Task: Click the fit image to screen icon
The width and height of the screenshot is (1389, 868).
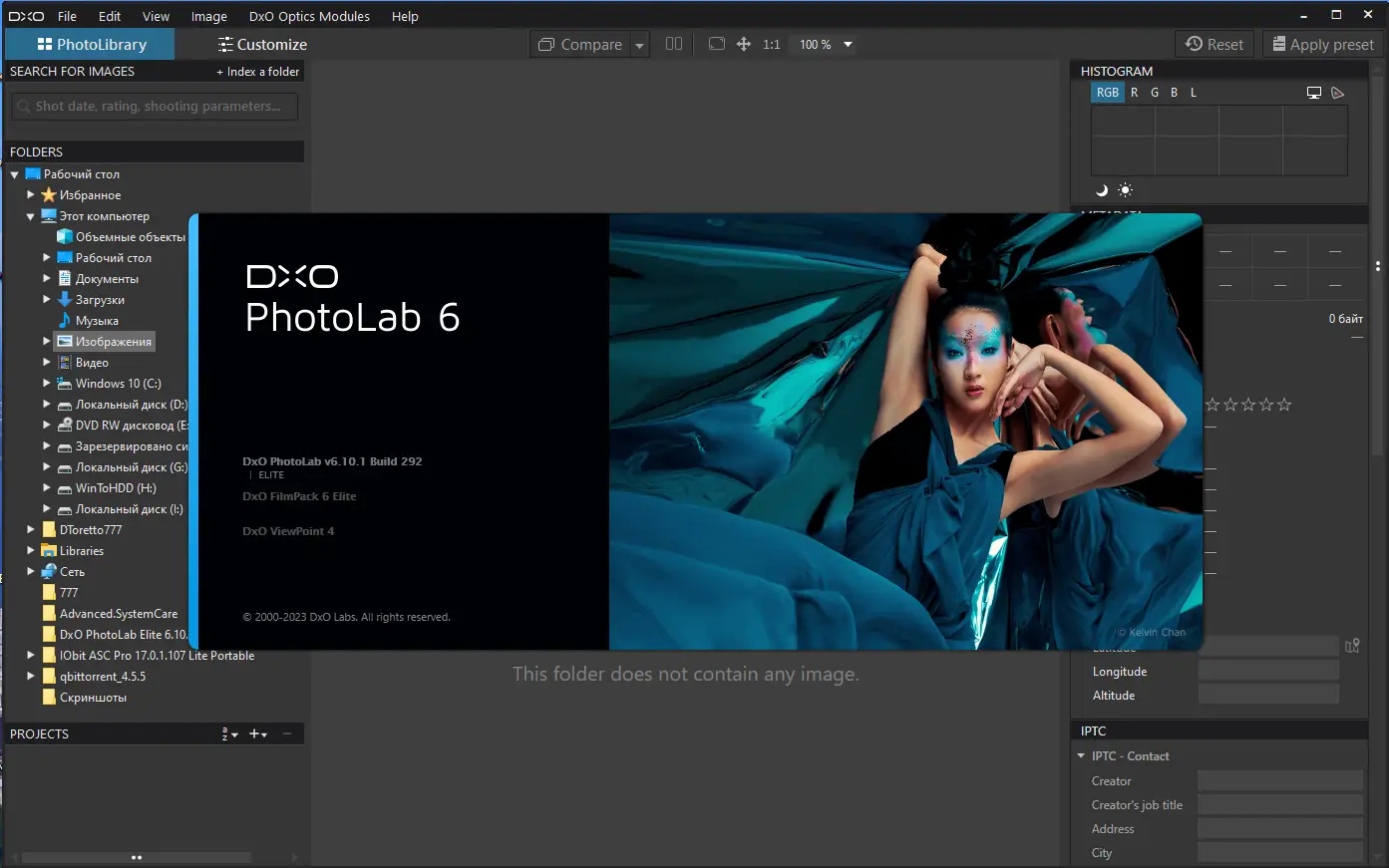Action: (717, 44)
